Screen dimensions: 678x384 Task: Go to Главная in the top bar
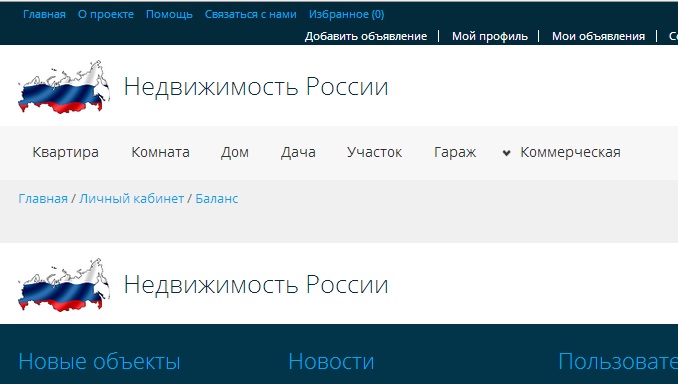pos(44,14)
